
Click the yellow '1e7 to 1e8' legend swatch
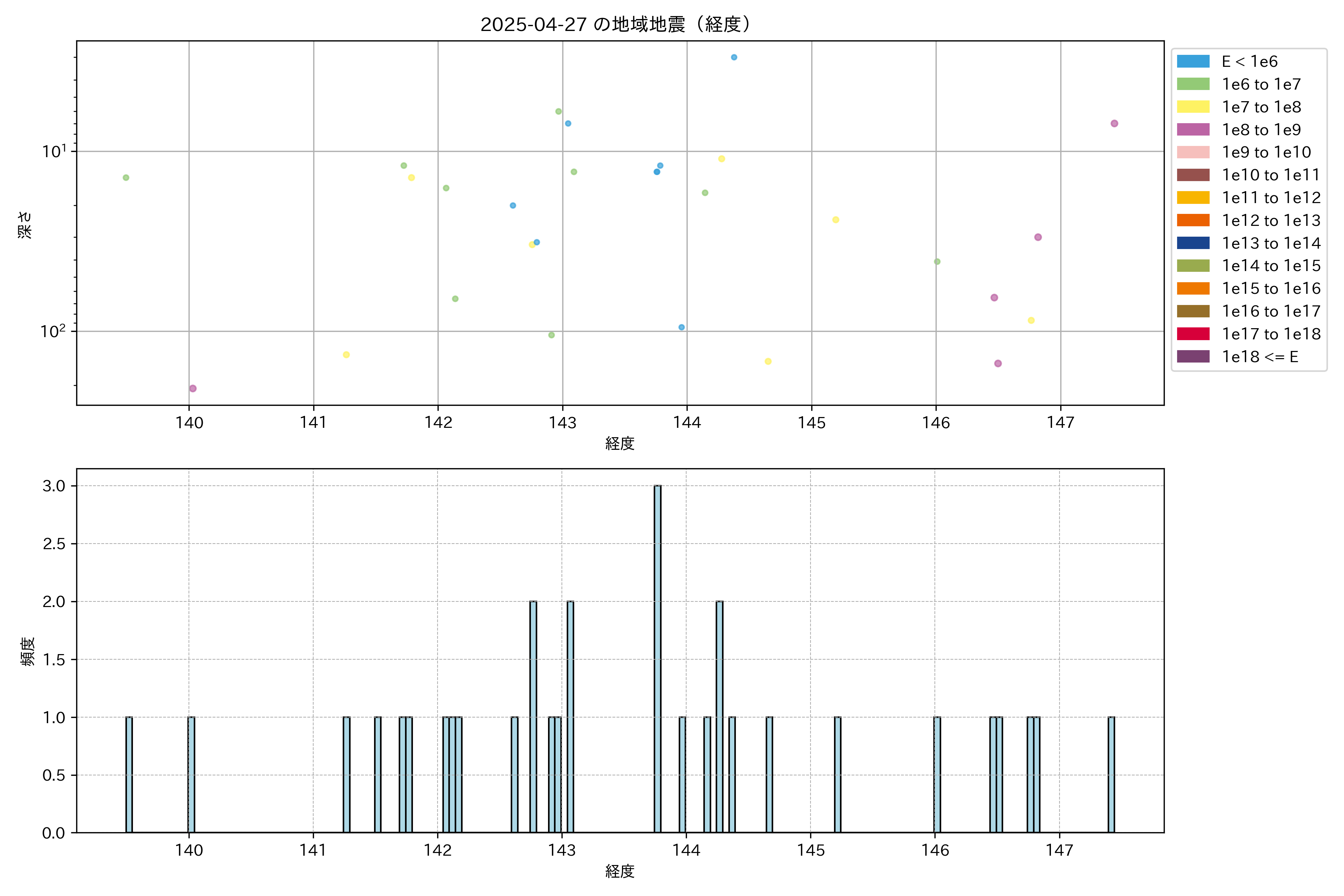click(x=1192, y=107)
